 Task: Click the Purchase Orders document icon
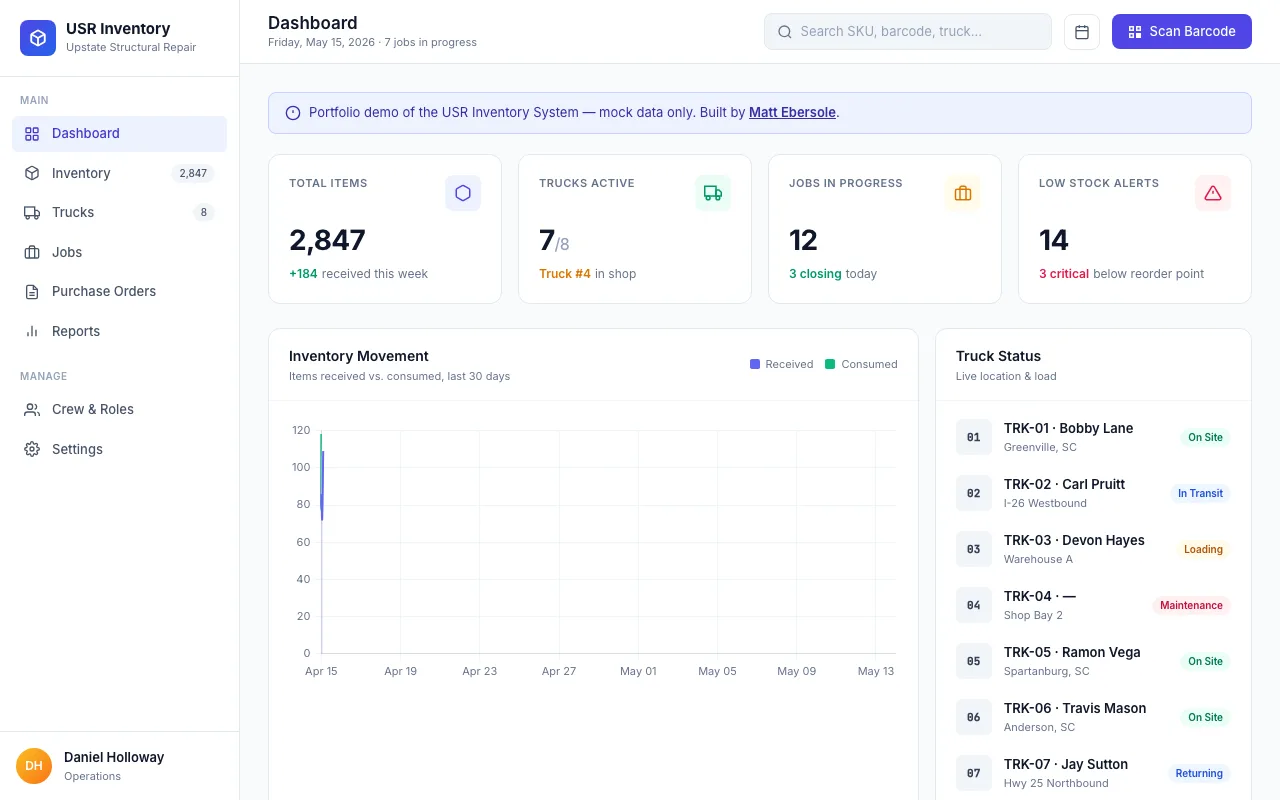point(32,292)
